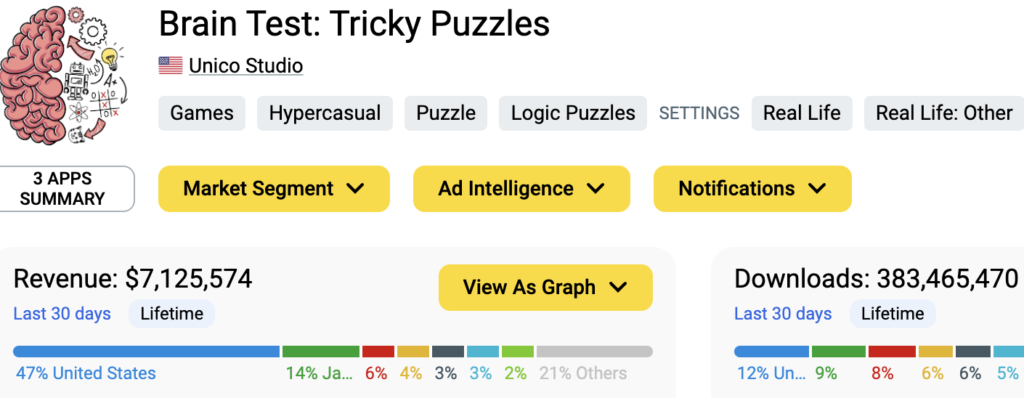Click the Hypercasual tag
This screenshot has width=1024, height=398.
325,113
